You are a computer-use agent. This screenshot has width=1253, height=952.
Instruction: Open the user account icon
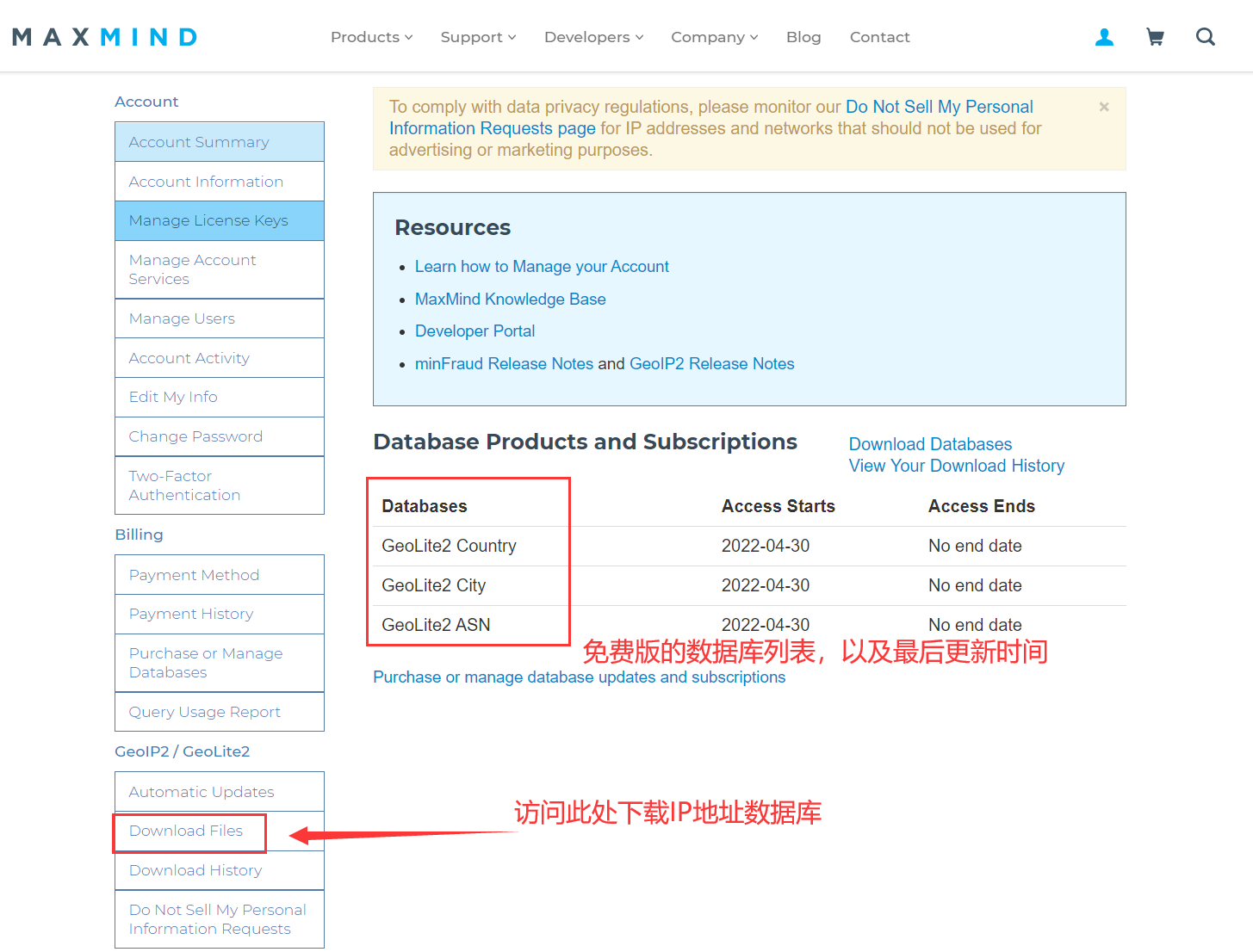pos(1104,37)
